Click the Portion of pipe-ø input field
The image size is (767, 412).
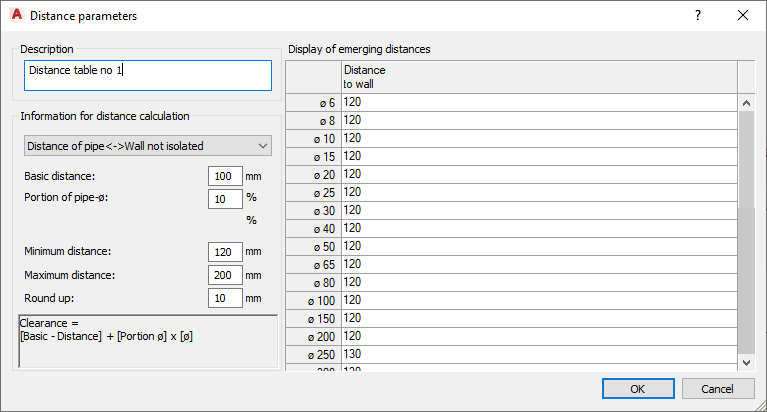tap(225, 199)
